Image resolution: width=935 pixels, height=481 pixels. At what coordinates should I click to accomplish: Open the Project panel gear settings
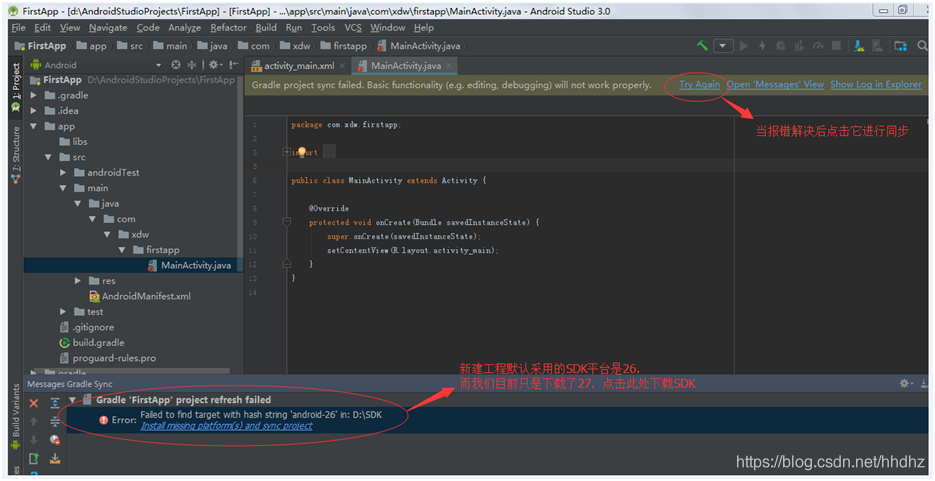click(214, 65)
